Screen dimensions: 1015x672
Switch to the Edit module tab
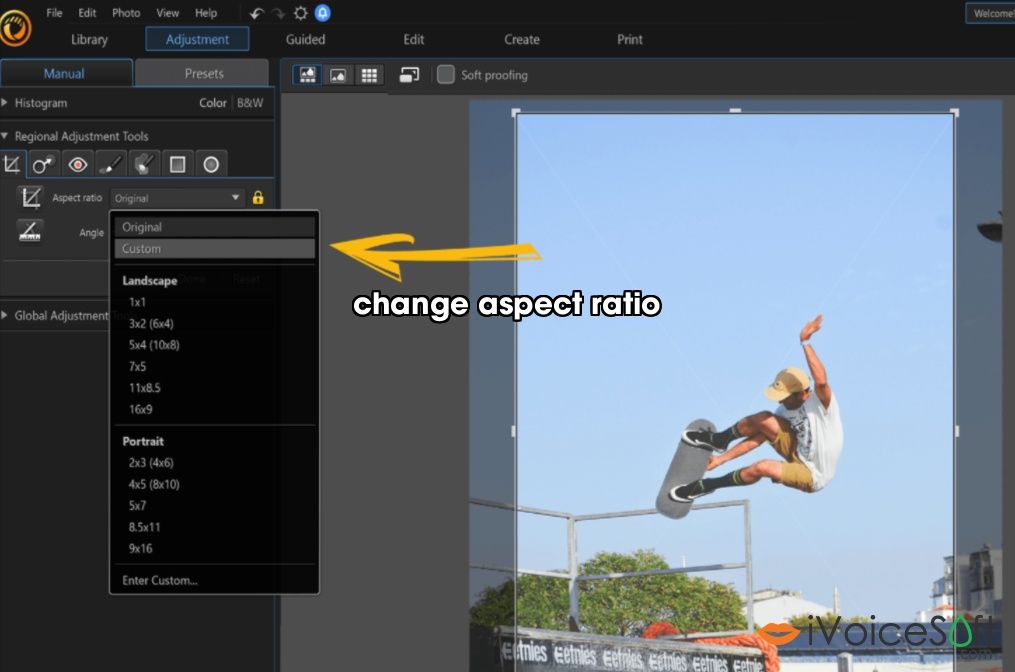[x=414, y=39]
